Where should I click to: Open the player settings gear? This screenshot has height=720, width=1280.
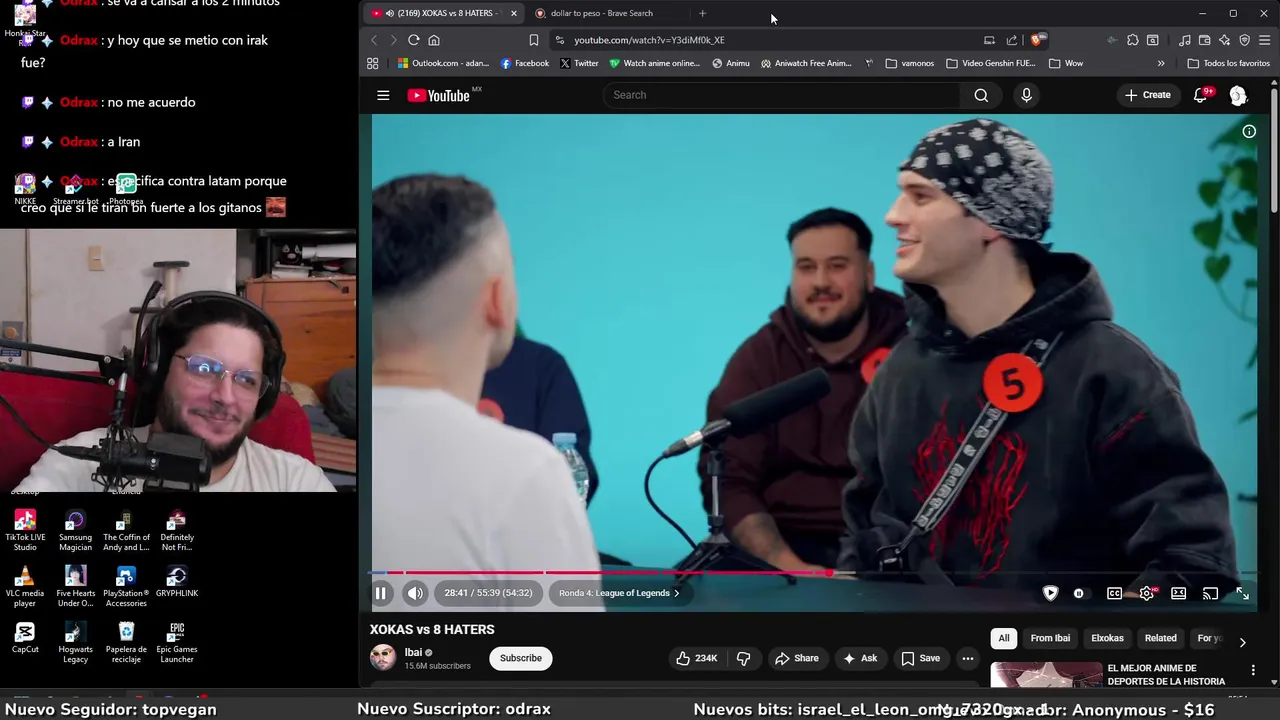coord(1146,593)
